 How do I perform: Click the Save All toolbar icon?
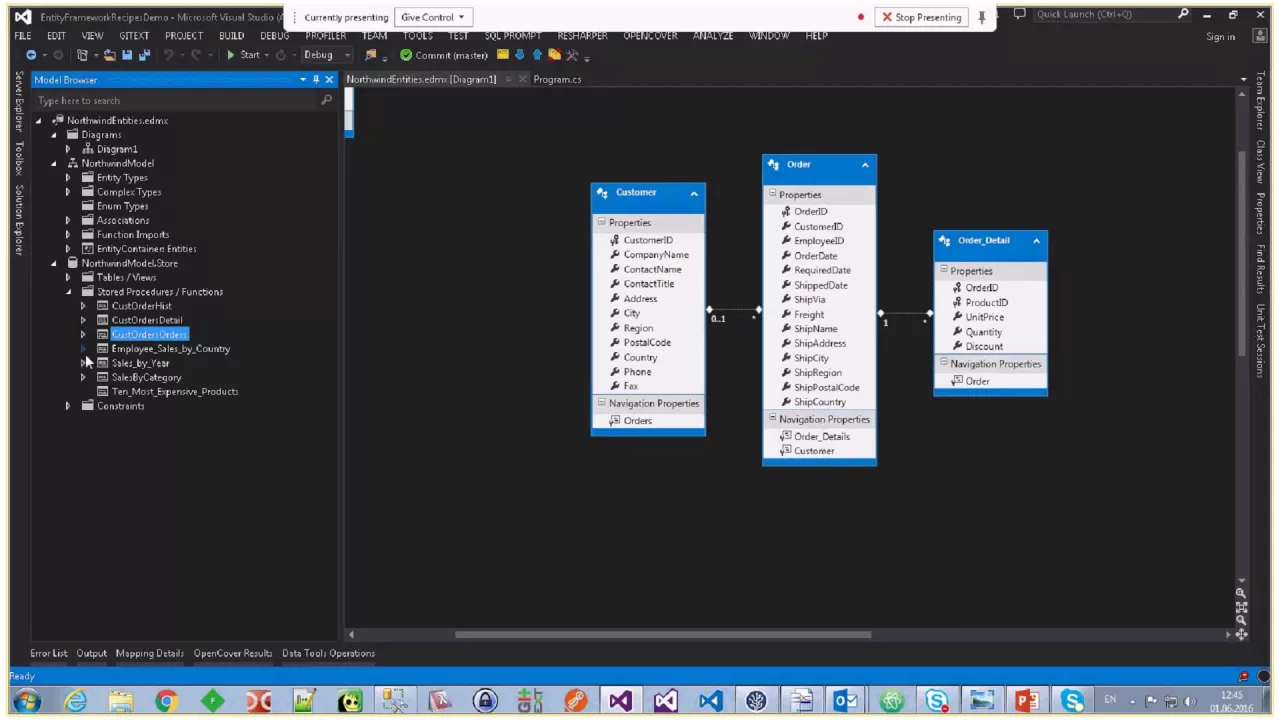click(x=143, y=55)
